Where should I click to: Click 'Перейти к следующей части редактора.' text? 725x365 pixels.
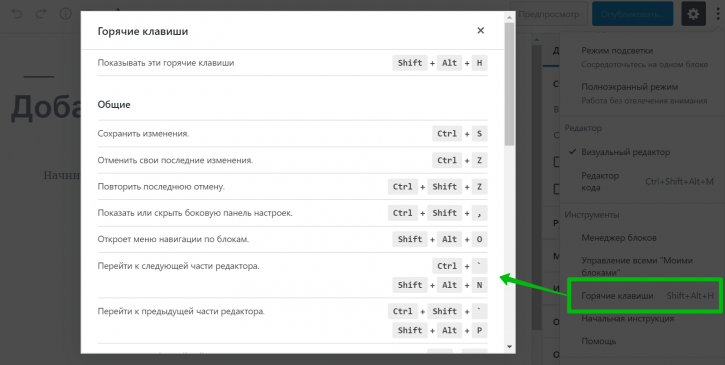click(178, 266)
